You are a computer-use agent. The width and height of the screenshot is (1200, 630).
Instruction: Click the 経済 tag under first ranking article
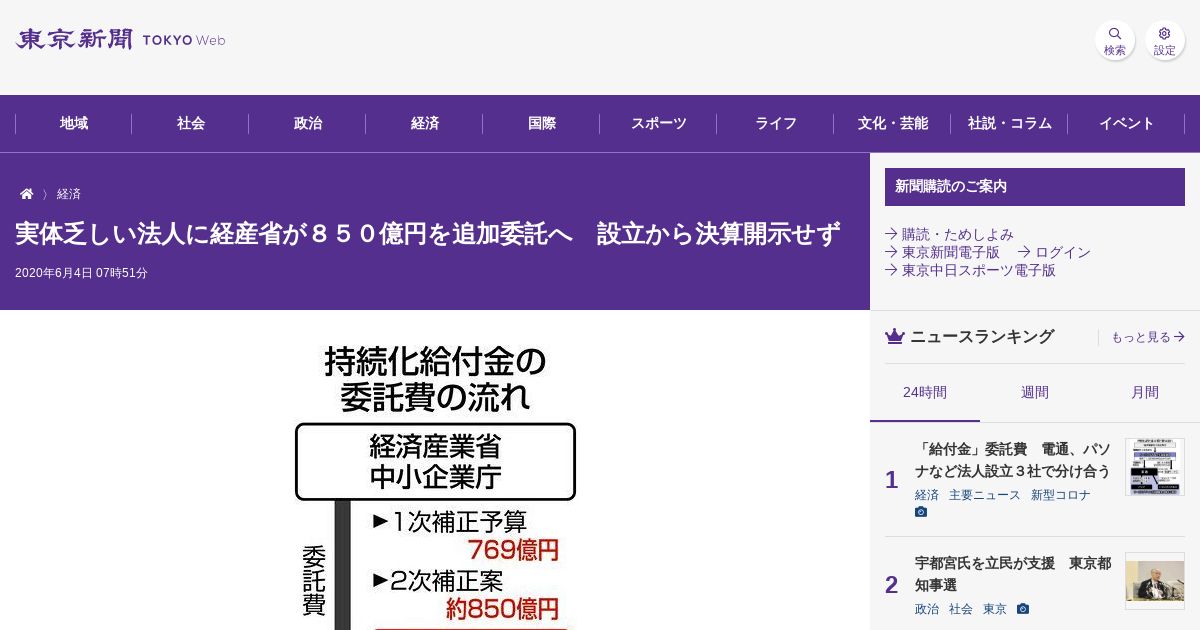coord(927,495)
